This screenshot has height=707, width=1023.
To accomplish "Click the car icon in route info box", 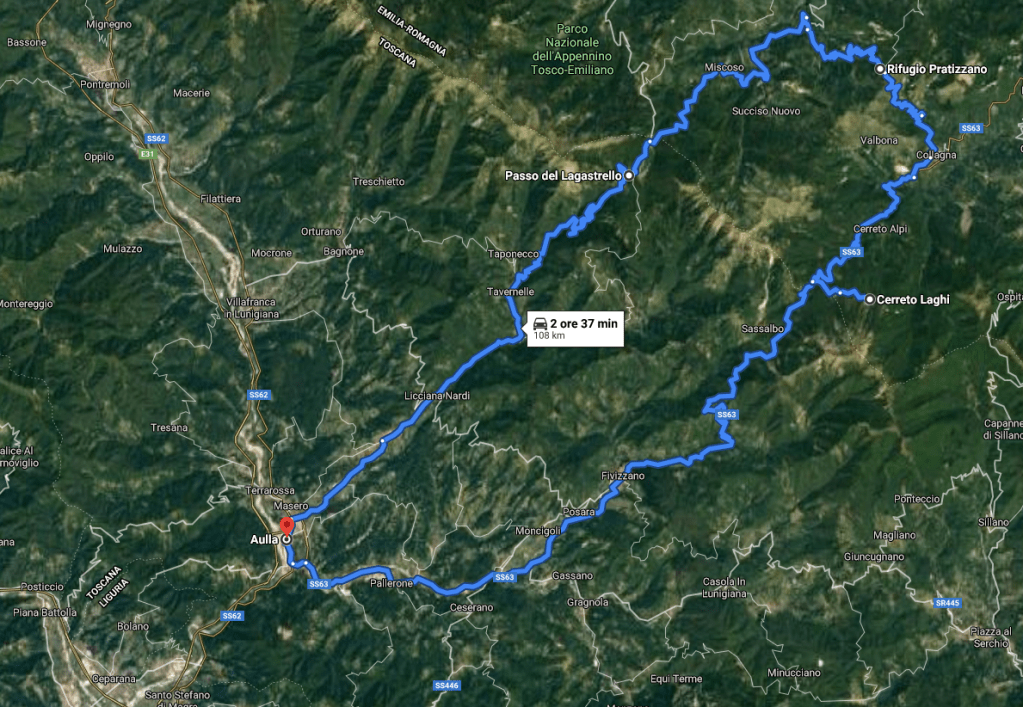I will [540, 323].
